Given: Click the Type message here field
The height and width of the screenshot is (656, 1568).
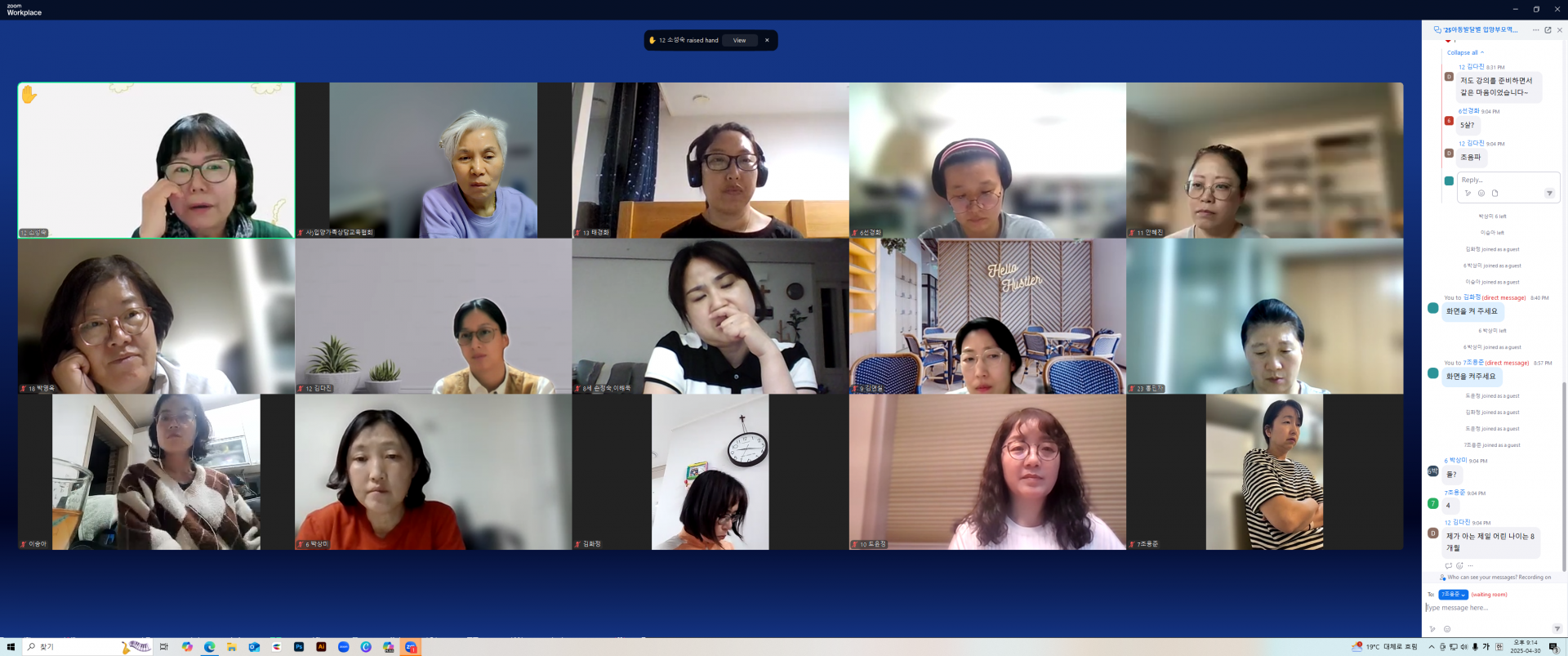Looking at the screenshot, I should coord(1490,608).
